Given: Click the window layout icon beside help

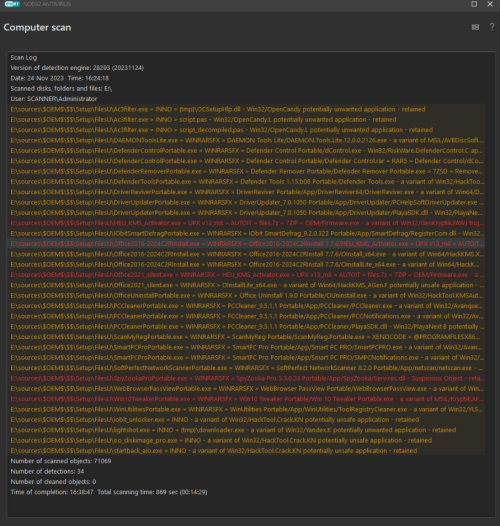Looking at the screenshot, I should click(x=475, y=27).
